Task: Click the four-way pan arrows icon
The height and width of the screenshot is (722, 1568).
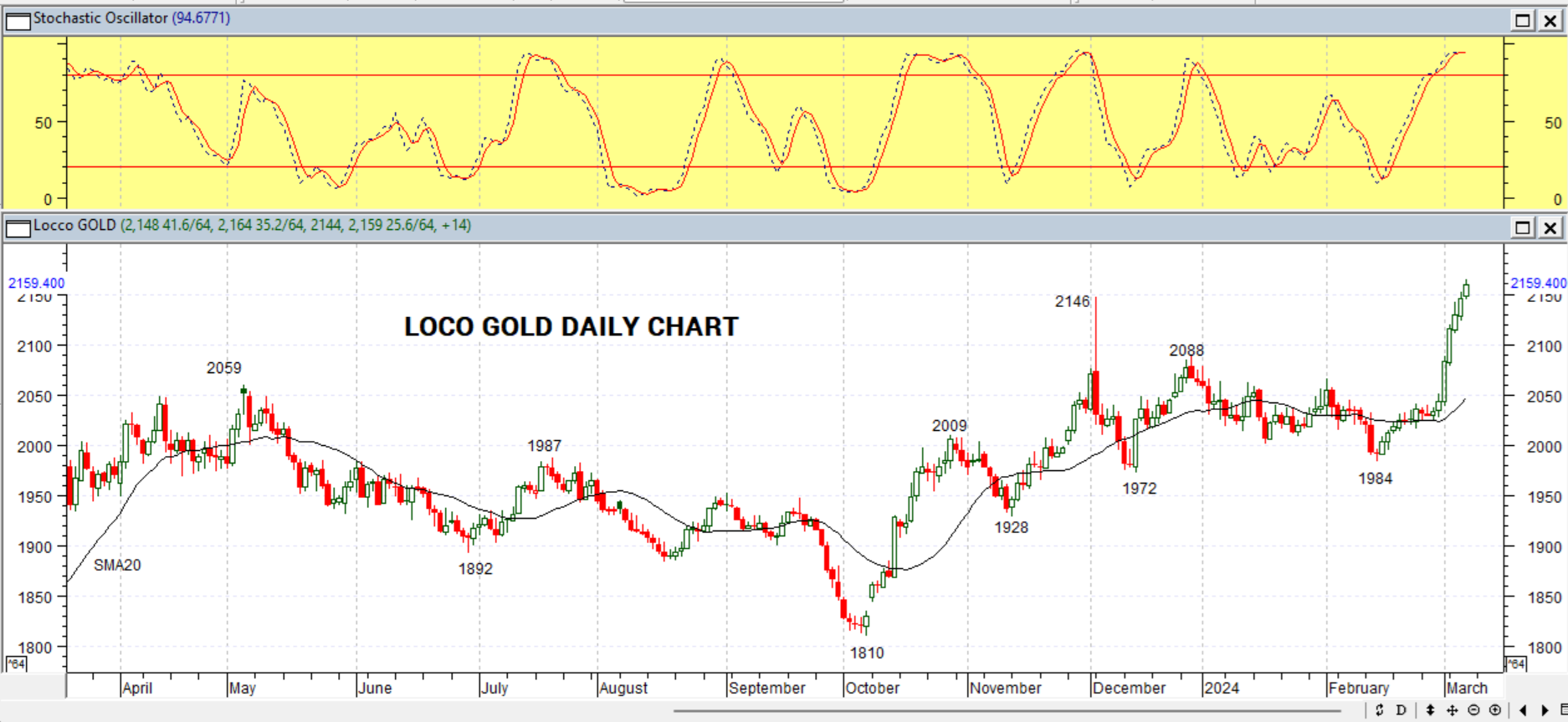Action: (1452, 710)
